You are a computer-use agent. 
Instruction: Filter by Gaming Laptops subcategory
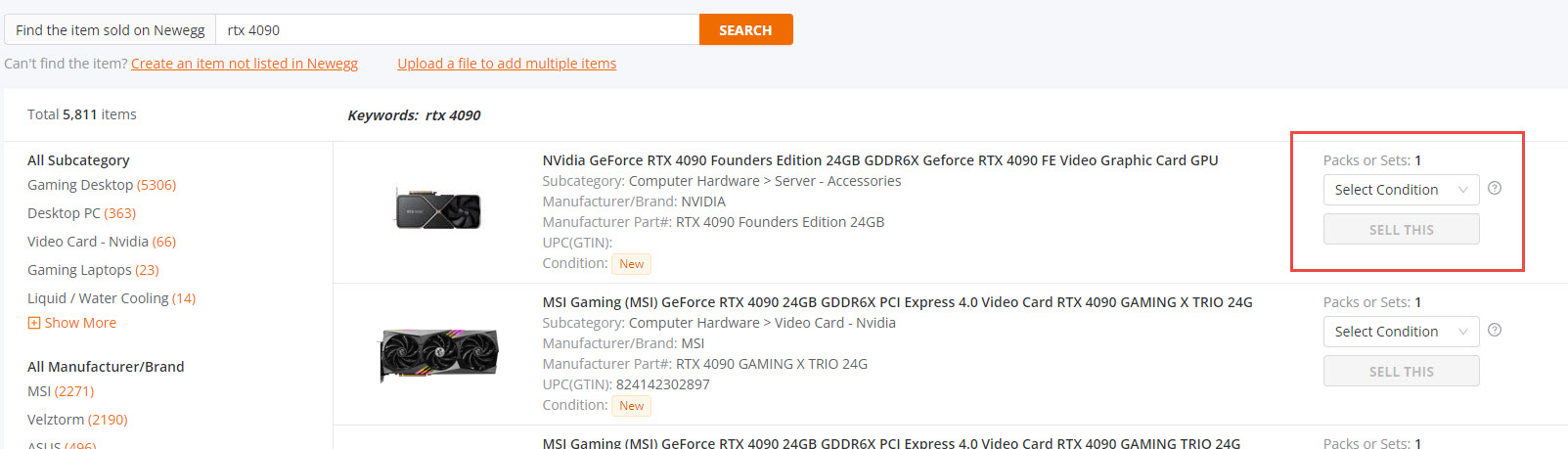pyautogui.click(x=93, y=270)
